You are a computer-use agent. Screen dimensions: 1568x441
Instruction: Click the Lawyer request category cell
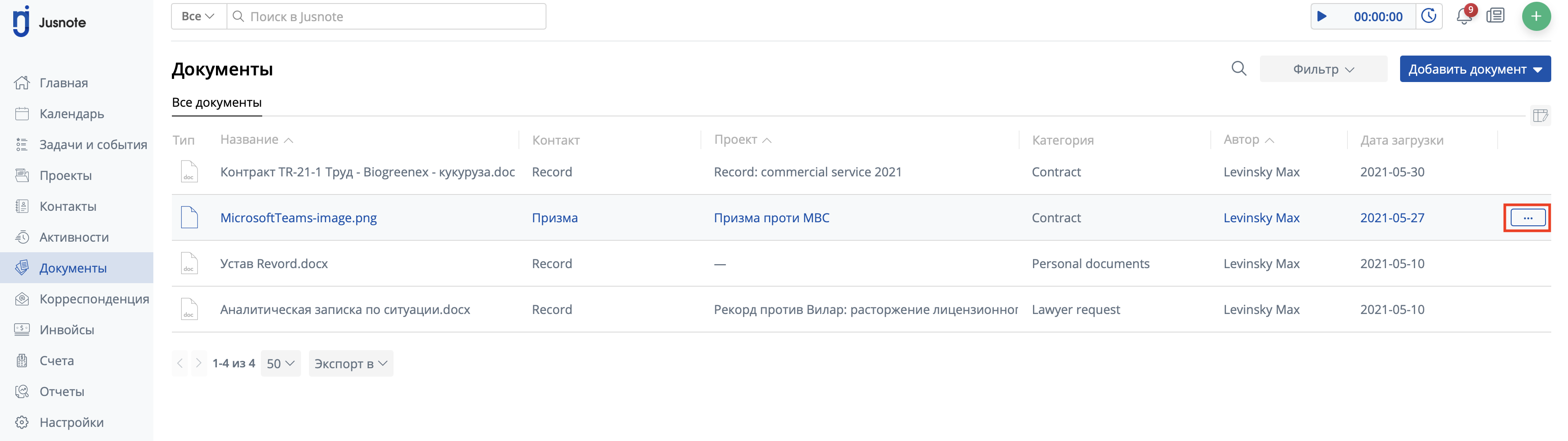click(x=1076, y=310)
